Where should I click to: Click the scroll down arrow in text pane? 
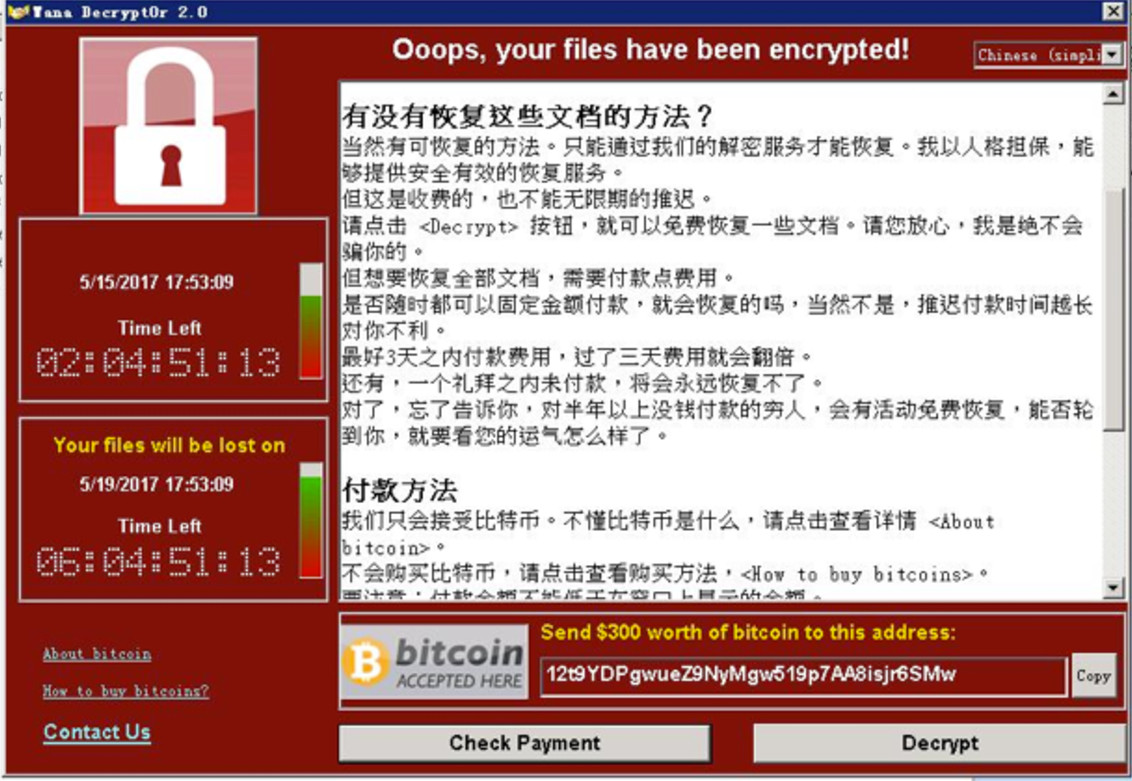[1113, 588]
